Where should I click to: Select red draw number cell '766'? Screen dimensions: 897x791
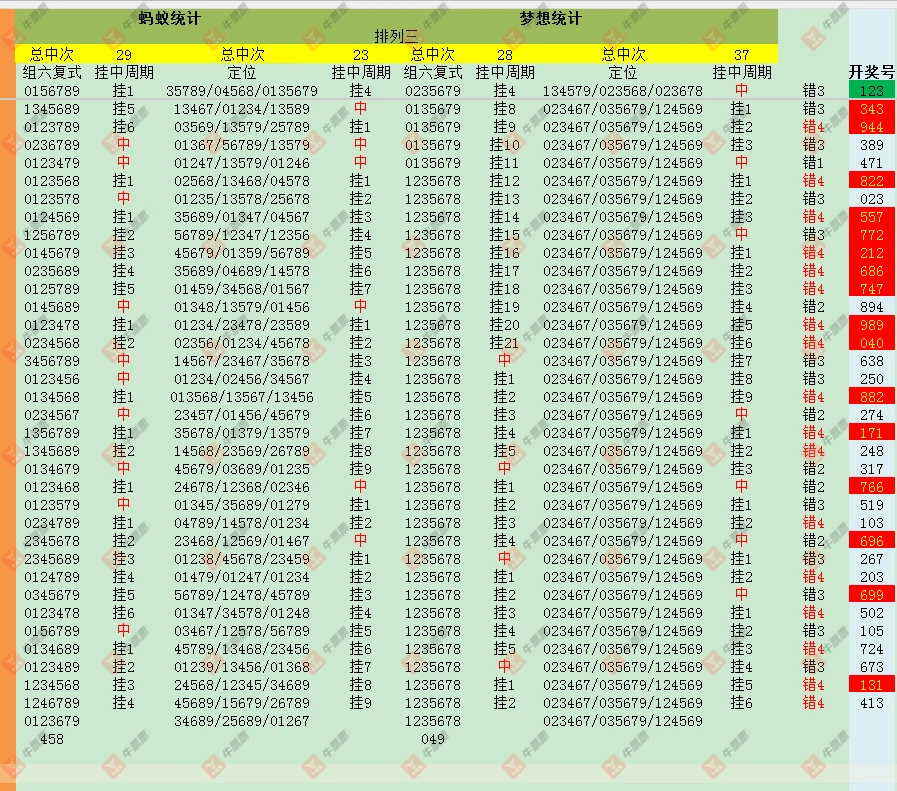(x=871, y=487)
